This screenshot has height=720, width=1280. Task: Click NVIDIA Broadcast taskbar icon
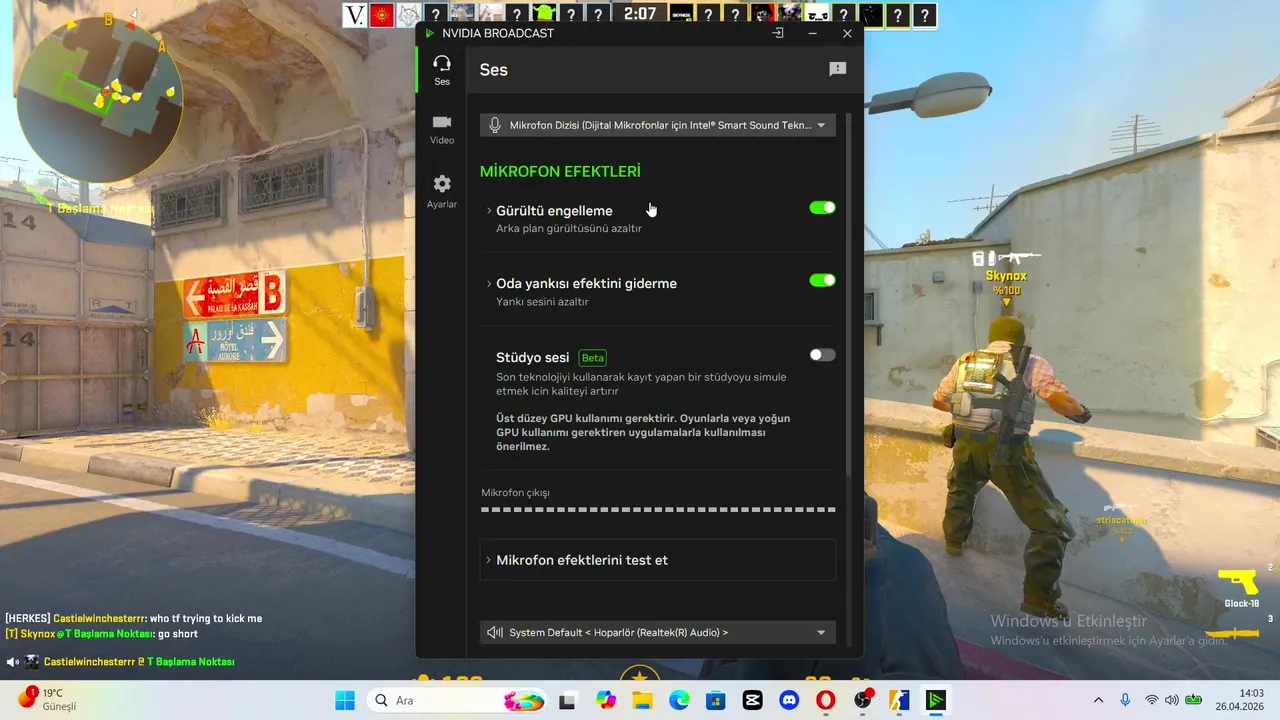point(937,700)
